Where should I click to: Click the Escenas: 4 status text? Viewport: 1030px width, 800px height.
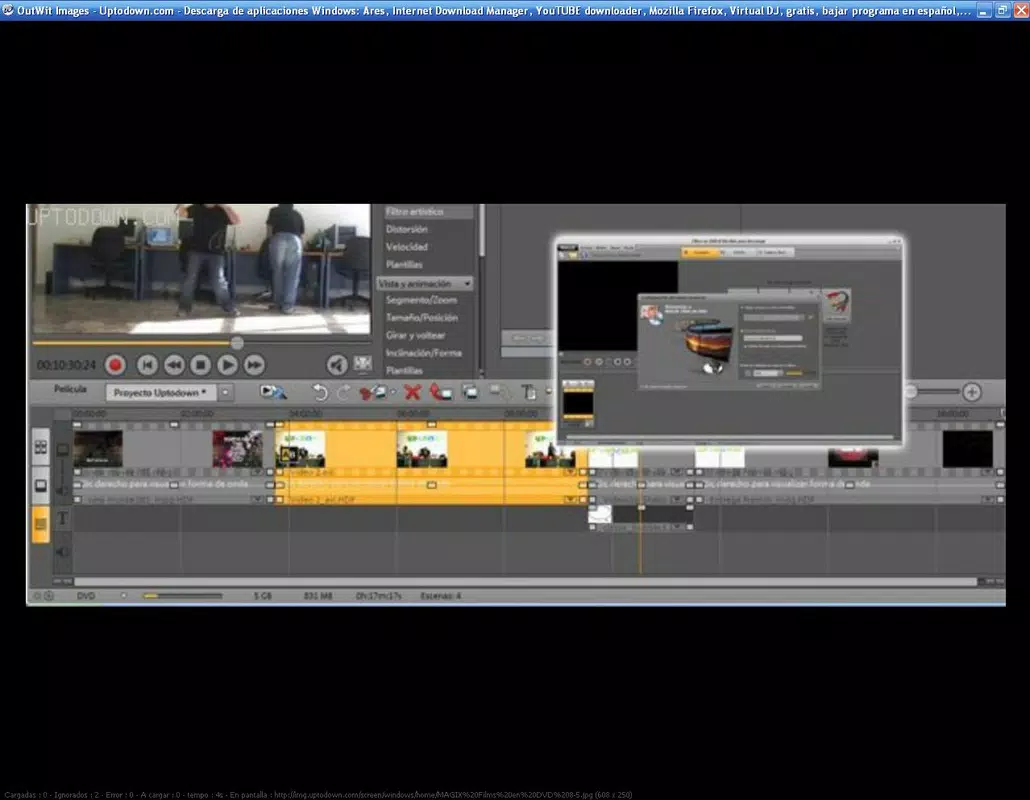point(441,596)
